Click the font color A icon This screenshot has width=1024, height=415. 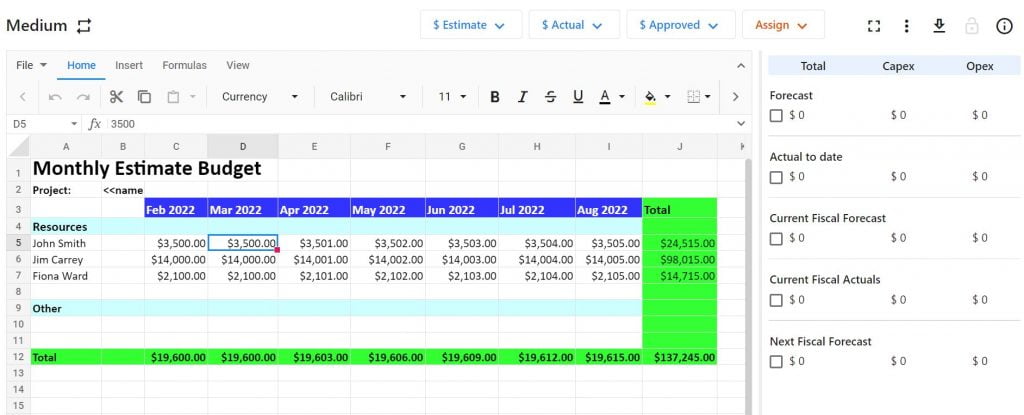pos(605,97)
